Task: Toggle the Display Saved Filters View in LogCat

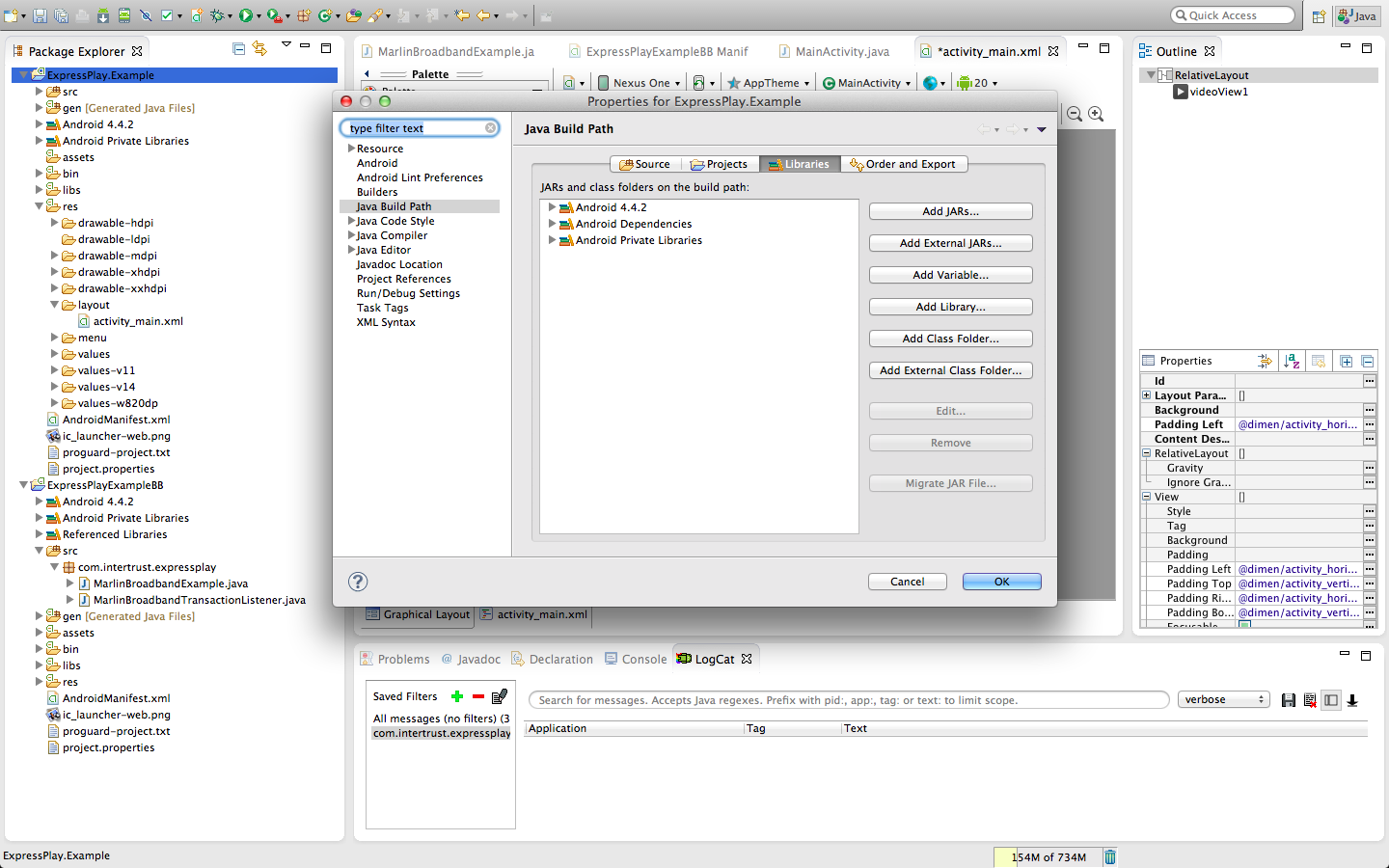Action: coord(1331,700)
